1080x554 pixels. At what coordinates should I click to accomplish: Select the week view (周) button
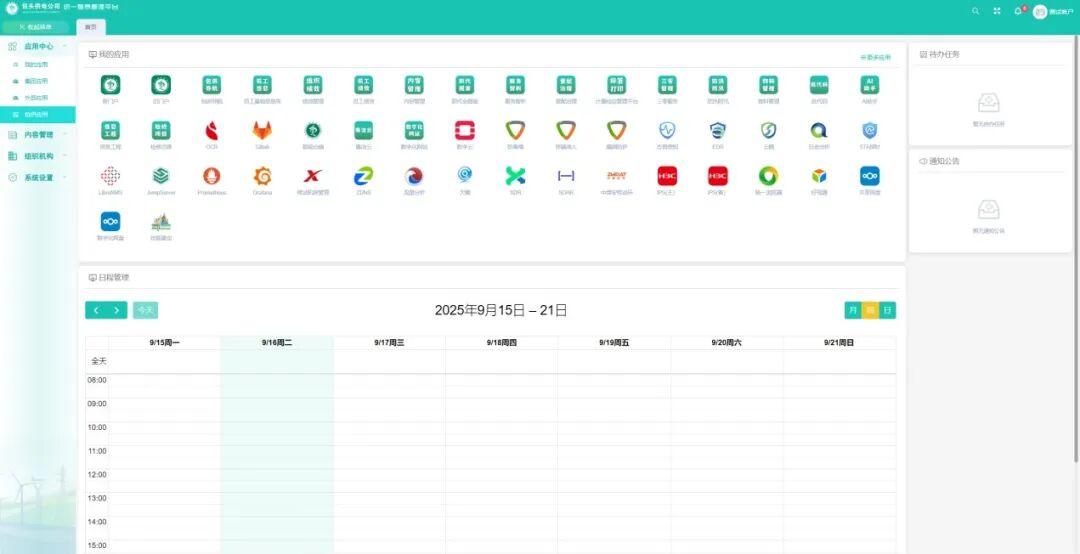[x=870, y=310]
